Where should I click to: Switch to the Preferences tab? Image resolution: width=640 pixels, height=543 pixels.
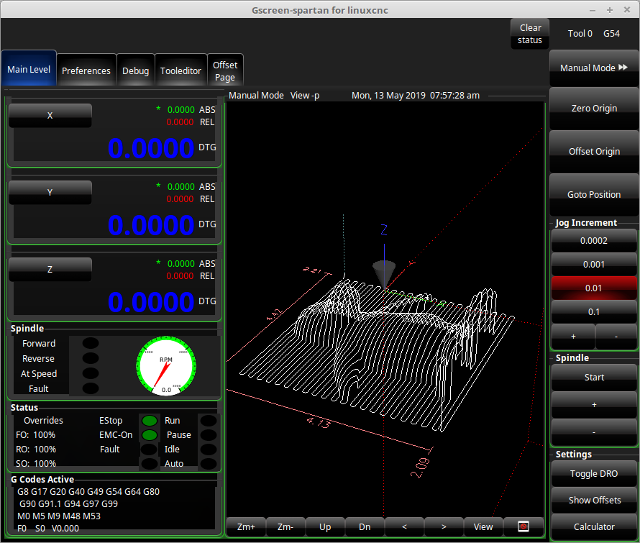point(86,71)
